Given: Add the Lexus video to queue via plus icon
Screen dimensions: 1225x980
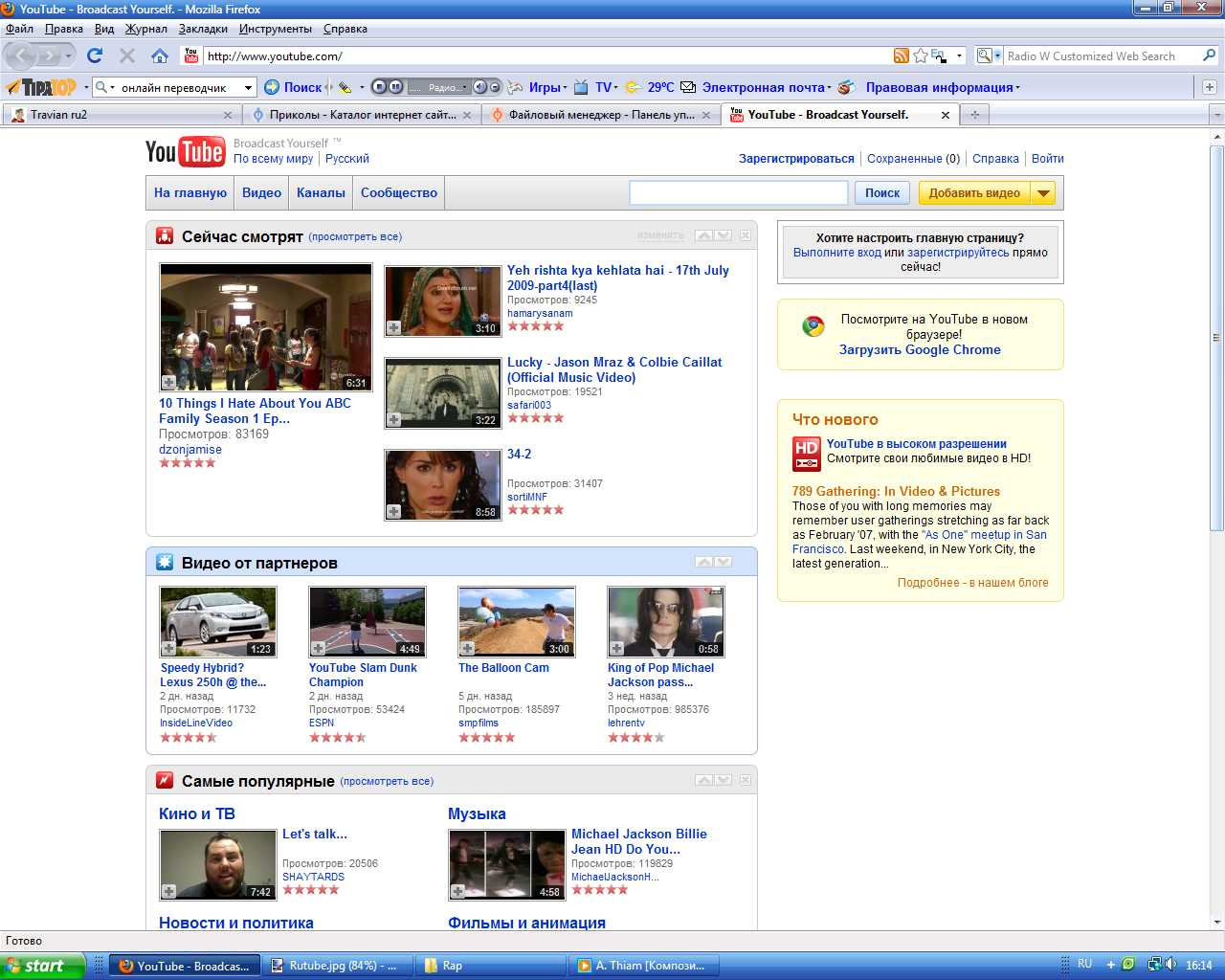Looking at the screenshot, I should [x=169, y=649].
